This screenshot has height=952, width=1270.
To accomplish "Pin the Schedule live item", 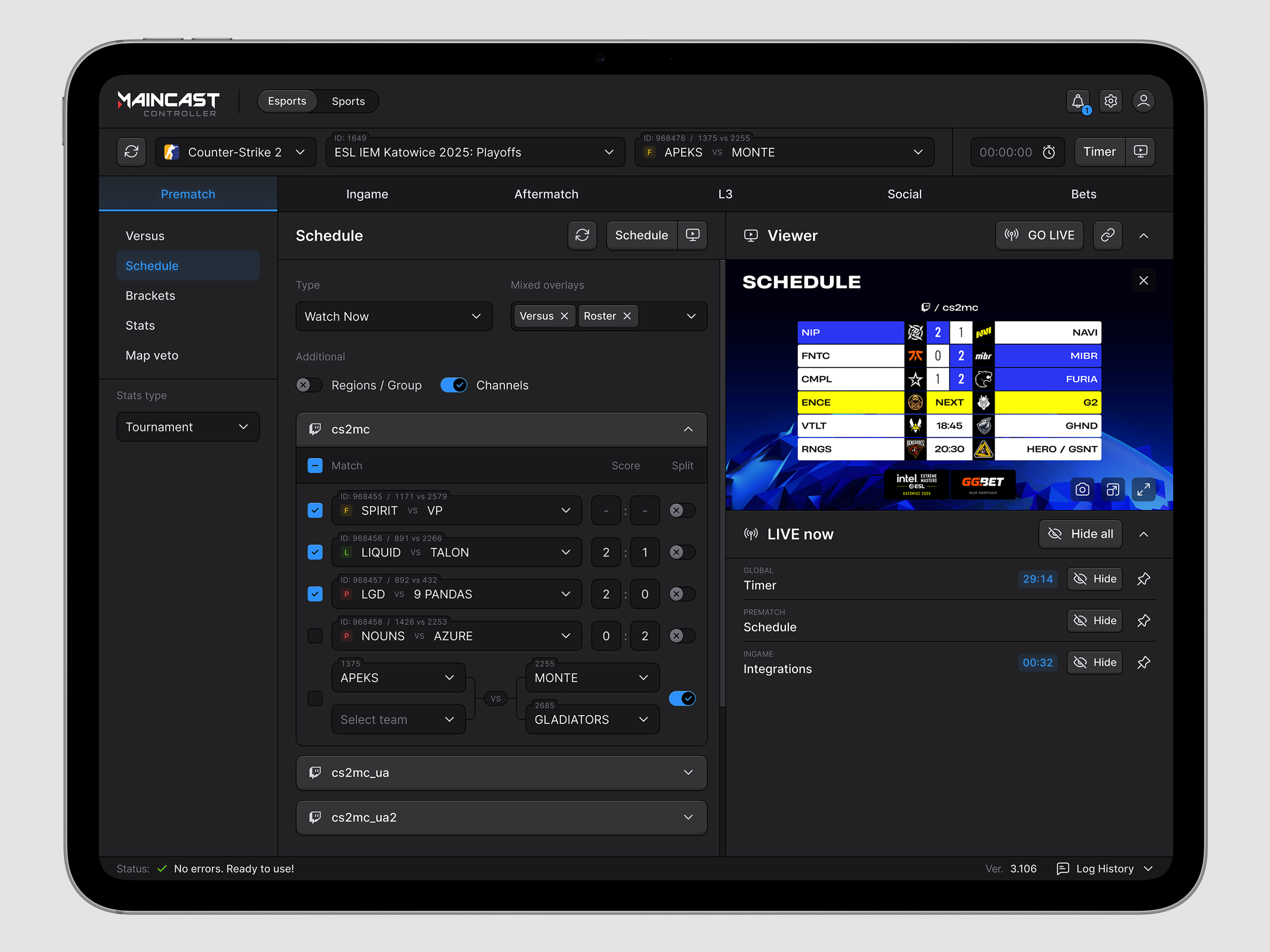I will coord(1143,621).
